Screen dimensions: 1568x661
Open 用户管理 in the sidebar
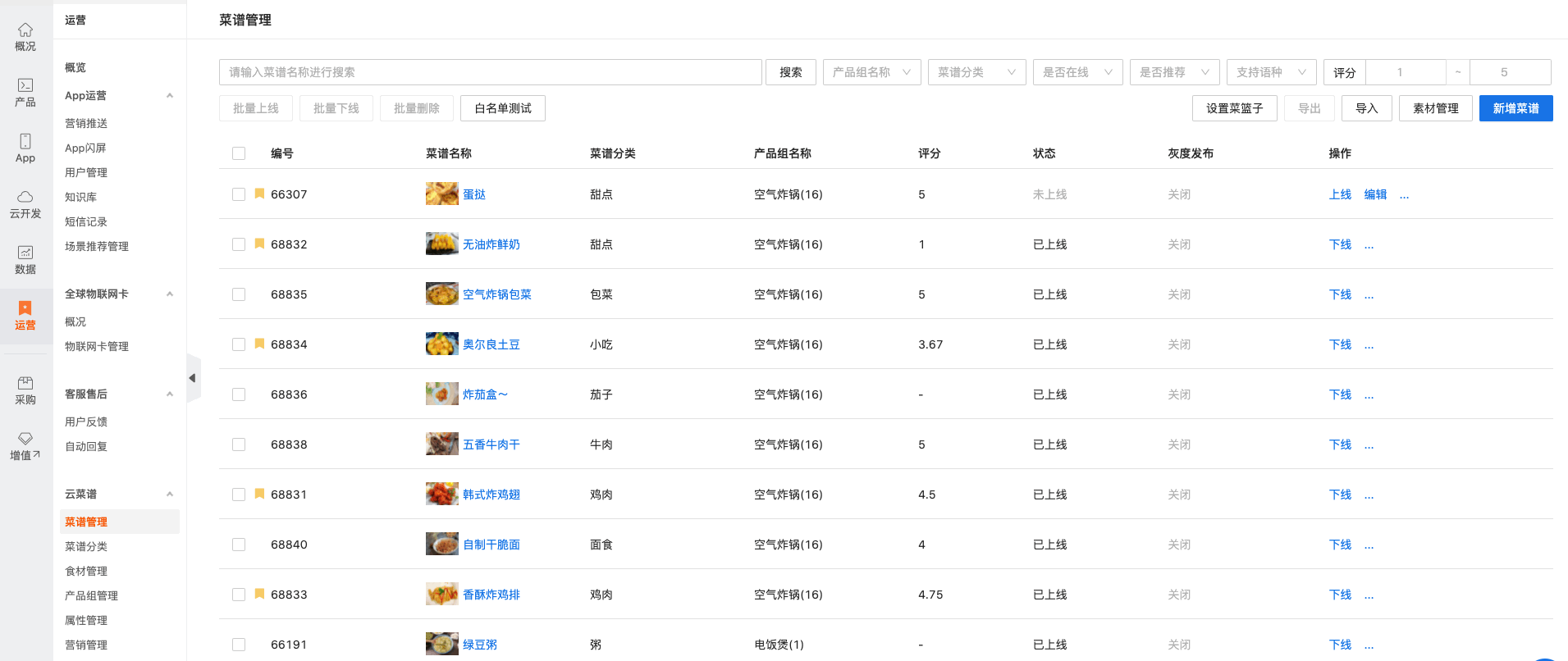(86, 172)
